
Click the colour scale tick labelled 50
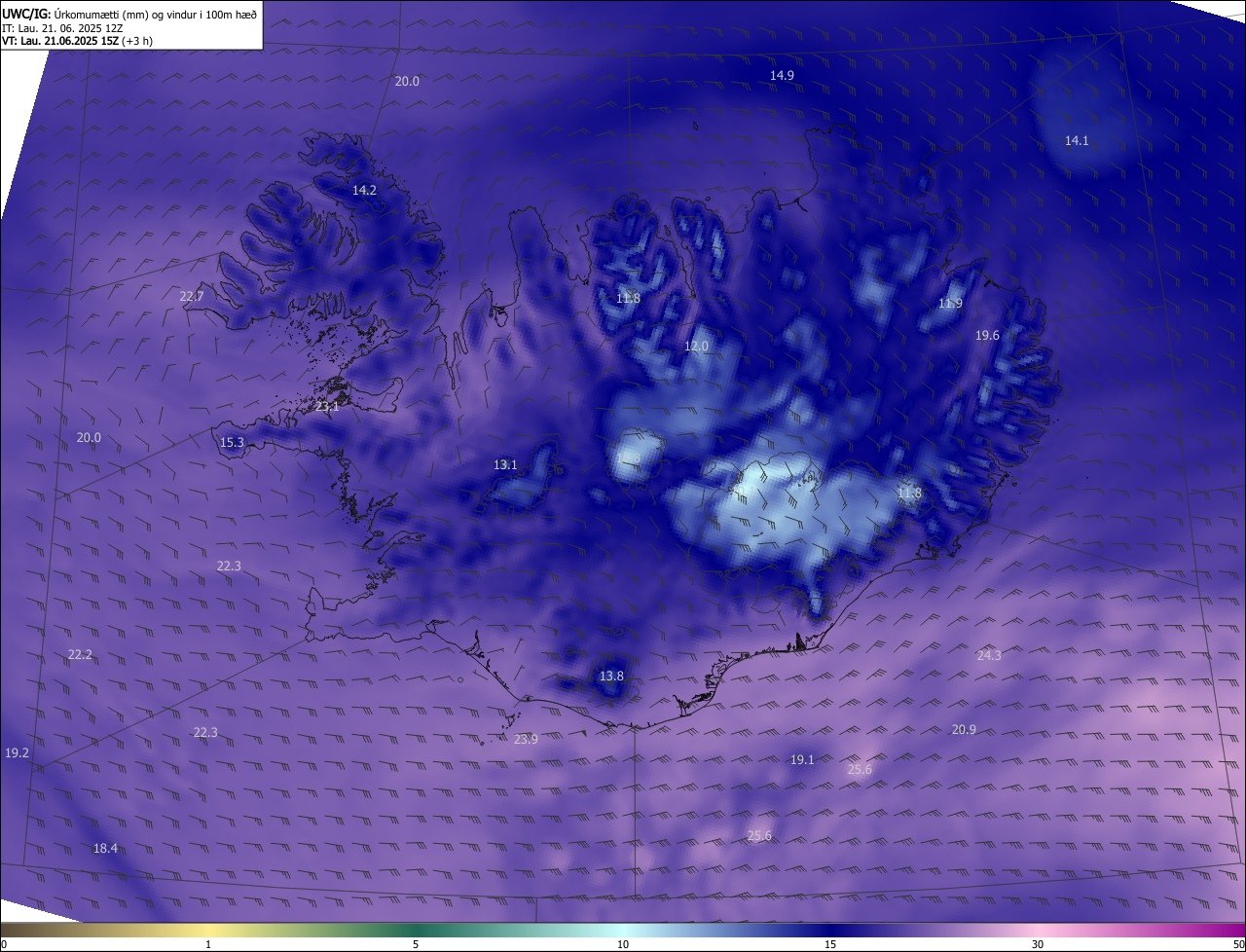tap(1238, 944)
